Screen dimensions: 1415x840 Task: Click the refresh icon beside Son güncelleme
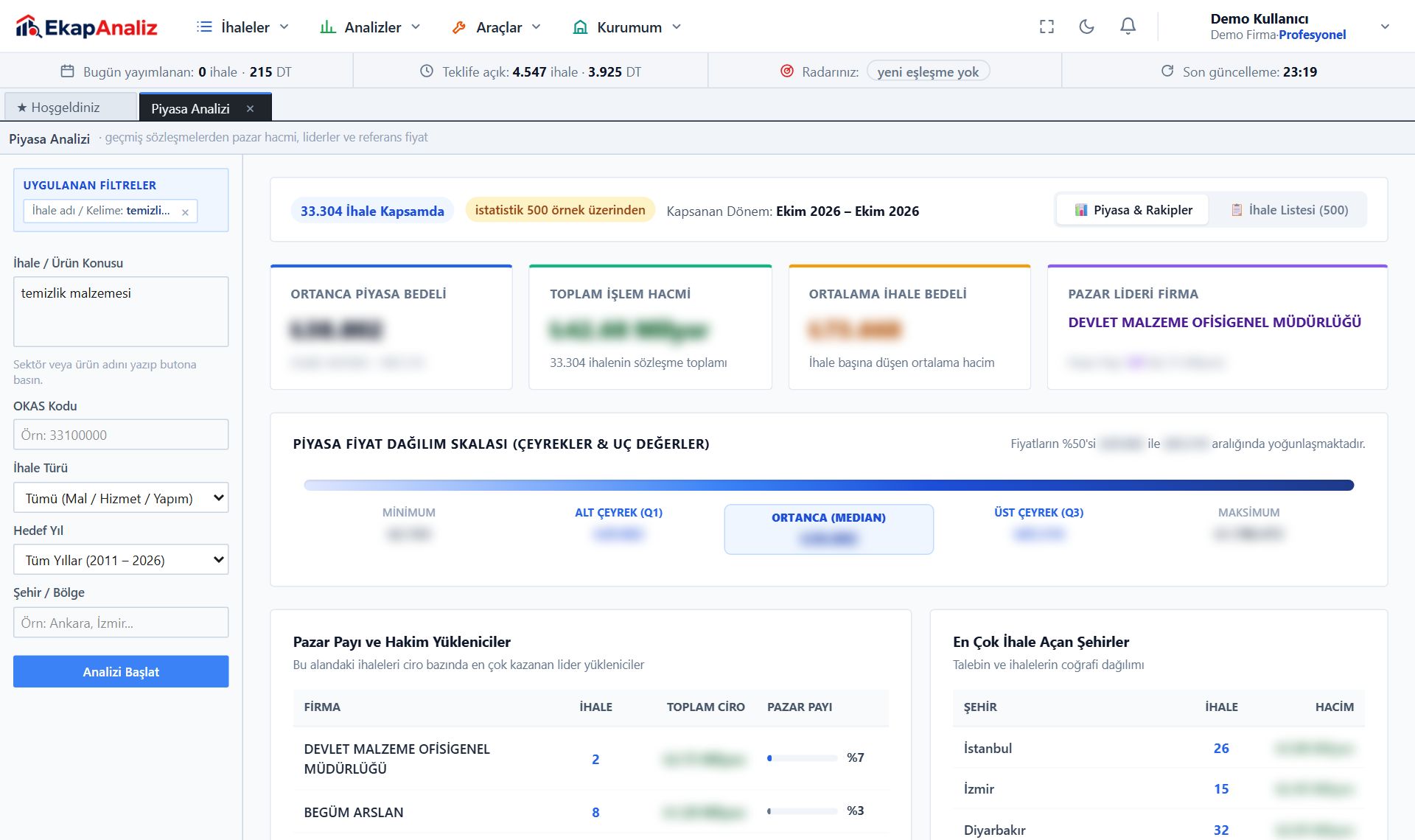(x=1167, y=71)
